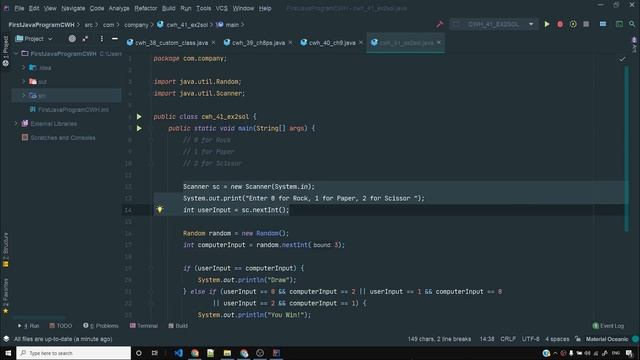Close the cwh_40_ch9.java tab
Viewport: 640px width, 360px height.
[361, 42]
